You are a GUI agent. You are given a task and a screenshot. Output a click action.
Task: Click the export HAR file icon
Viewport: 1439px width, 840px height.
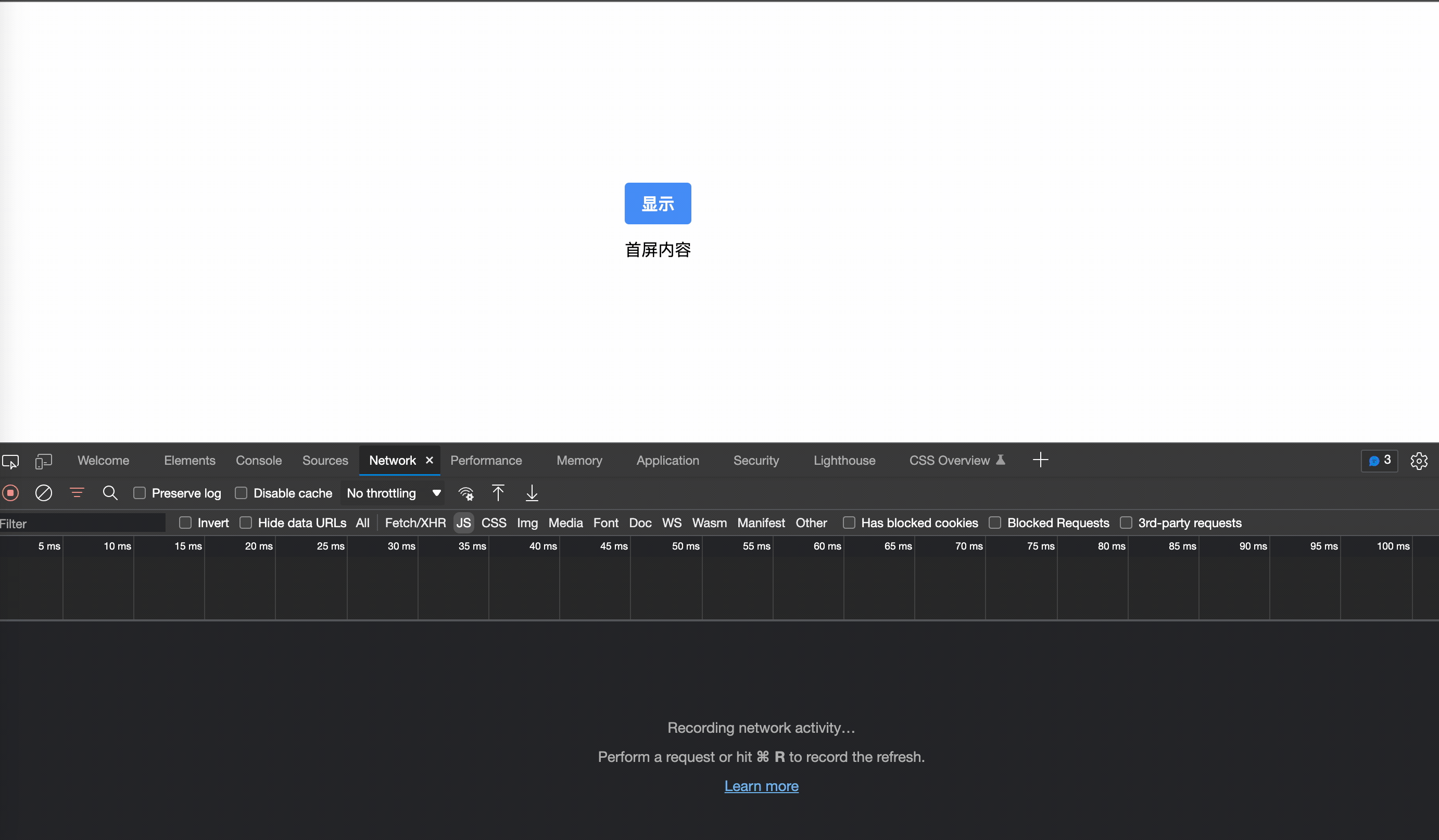click(532, 493)
